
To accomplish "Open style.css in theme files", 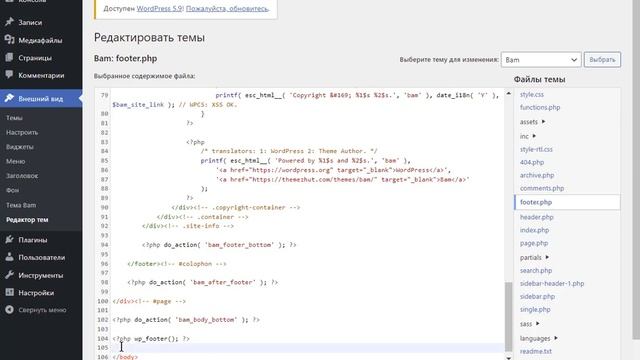I will [531, 94].
